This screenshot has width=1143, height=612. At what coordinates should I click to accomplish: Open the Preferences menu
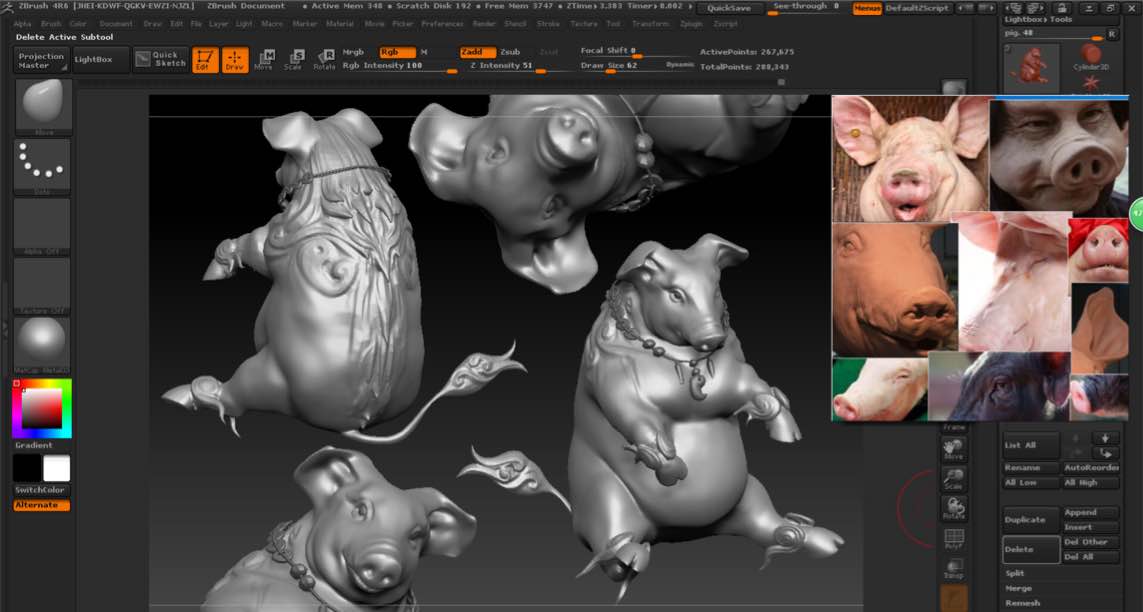click(442, 24)
